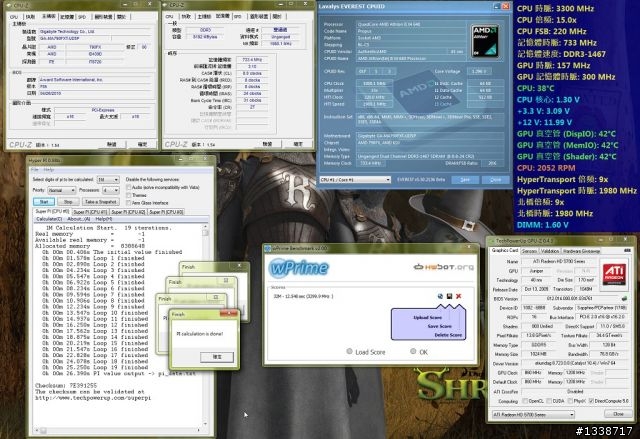Switch to Super PI [CPU #1] tab
640x439 pixels.
click(90, 212)
